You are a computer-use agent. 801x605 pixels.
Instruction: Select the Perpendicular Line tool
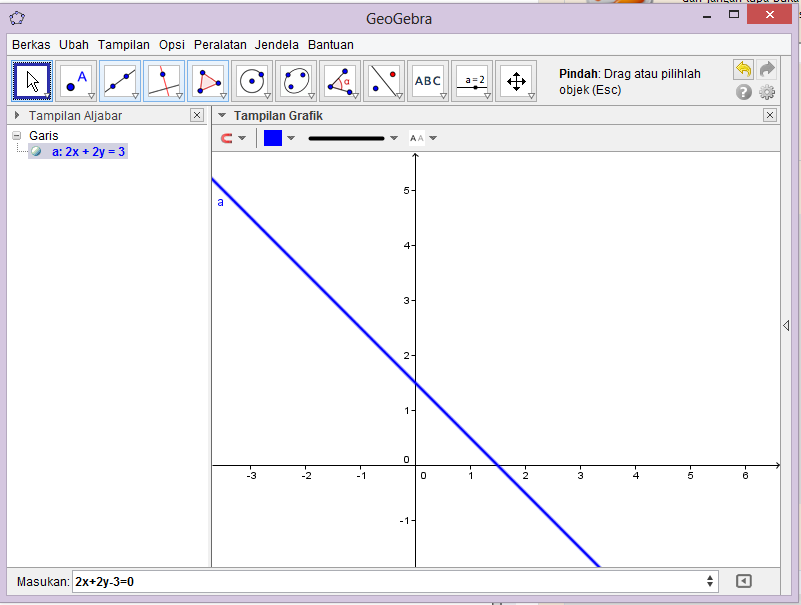click(x=163, y=81)
